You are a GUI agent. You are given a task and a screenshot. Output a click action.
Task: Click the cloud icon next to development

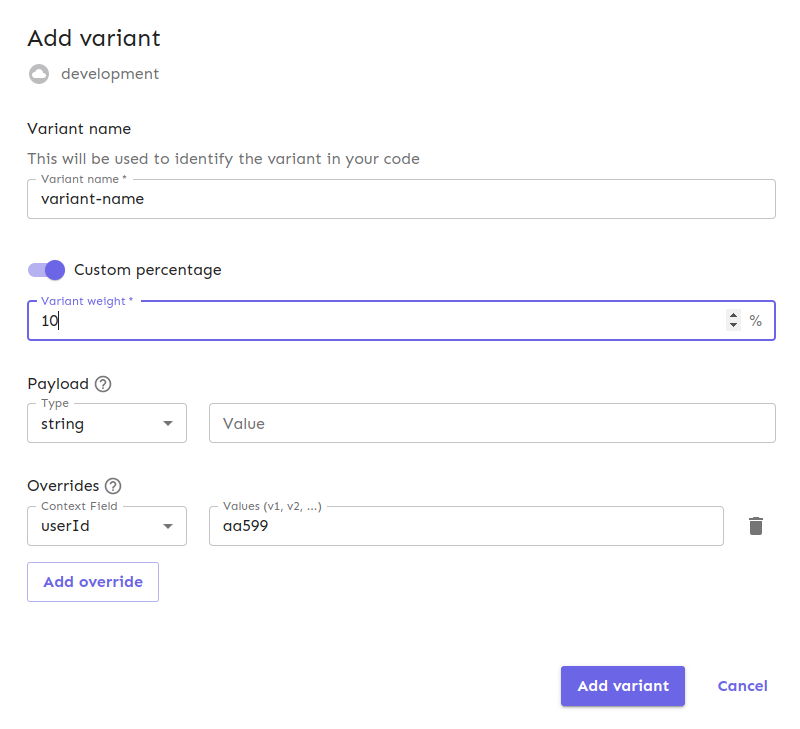click(x=38, y=73)
